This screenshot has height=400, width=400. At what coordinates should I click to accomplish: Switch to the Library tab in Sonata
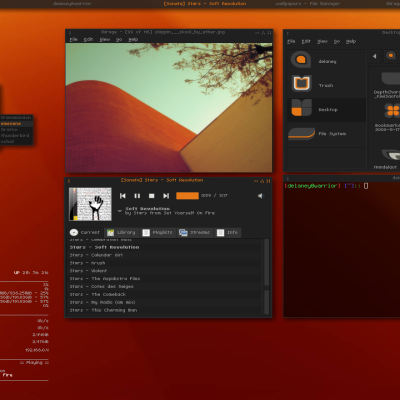tap(121, 232)
